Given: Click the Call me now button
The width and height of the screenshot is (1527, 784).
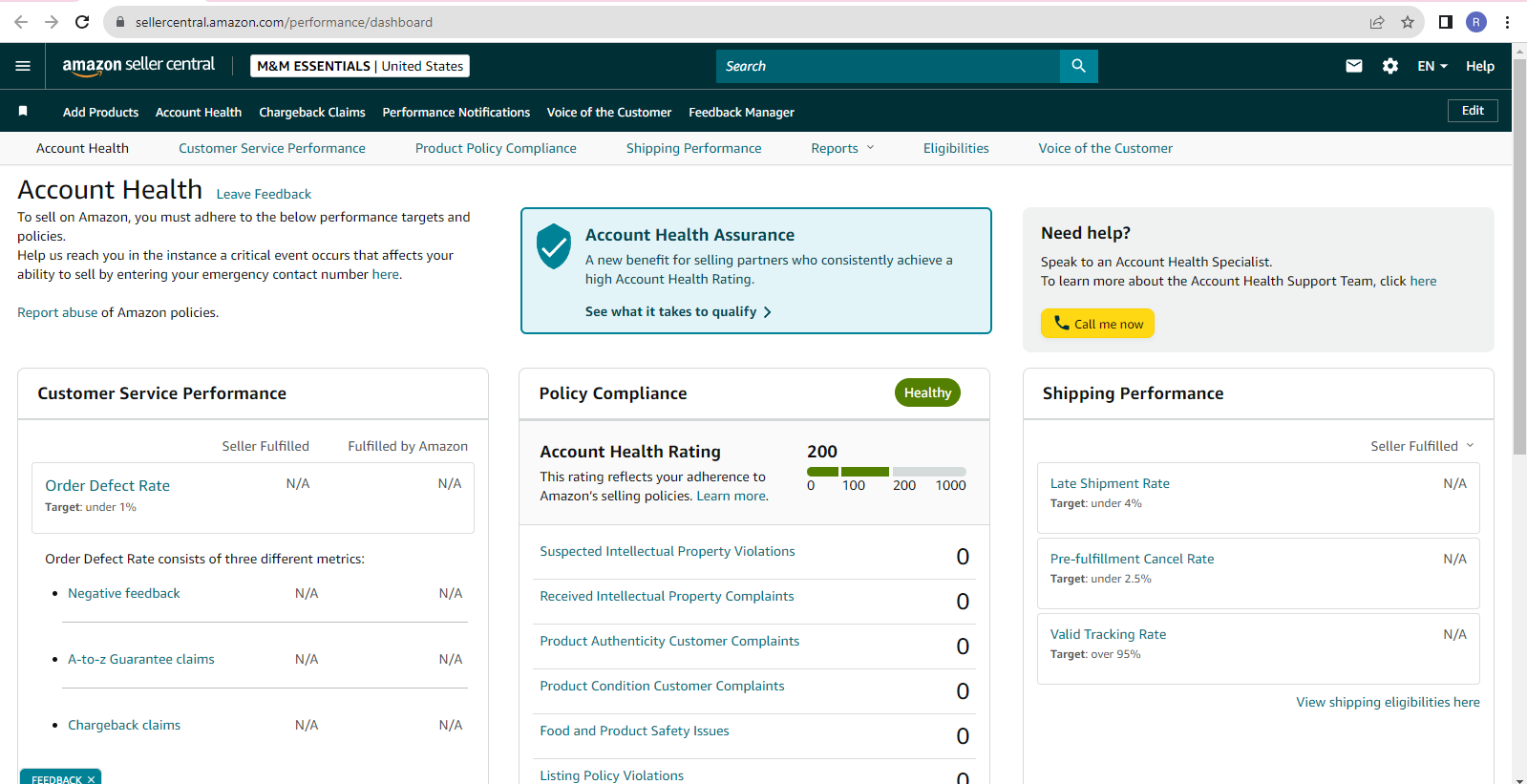Looking at the screenshot, I should click(x=1097, y=324).
